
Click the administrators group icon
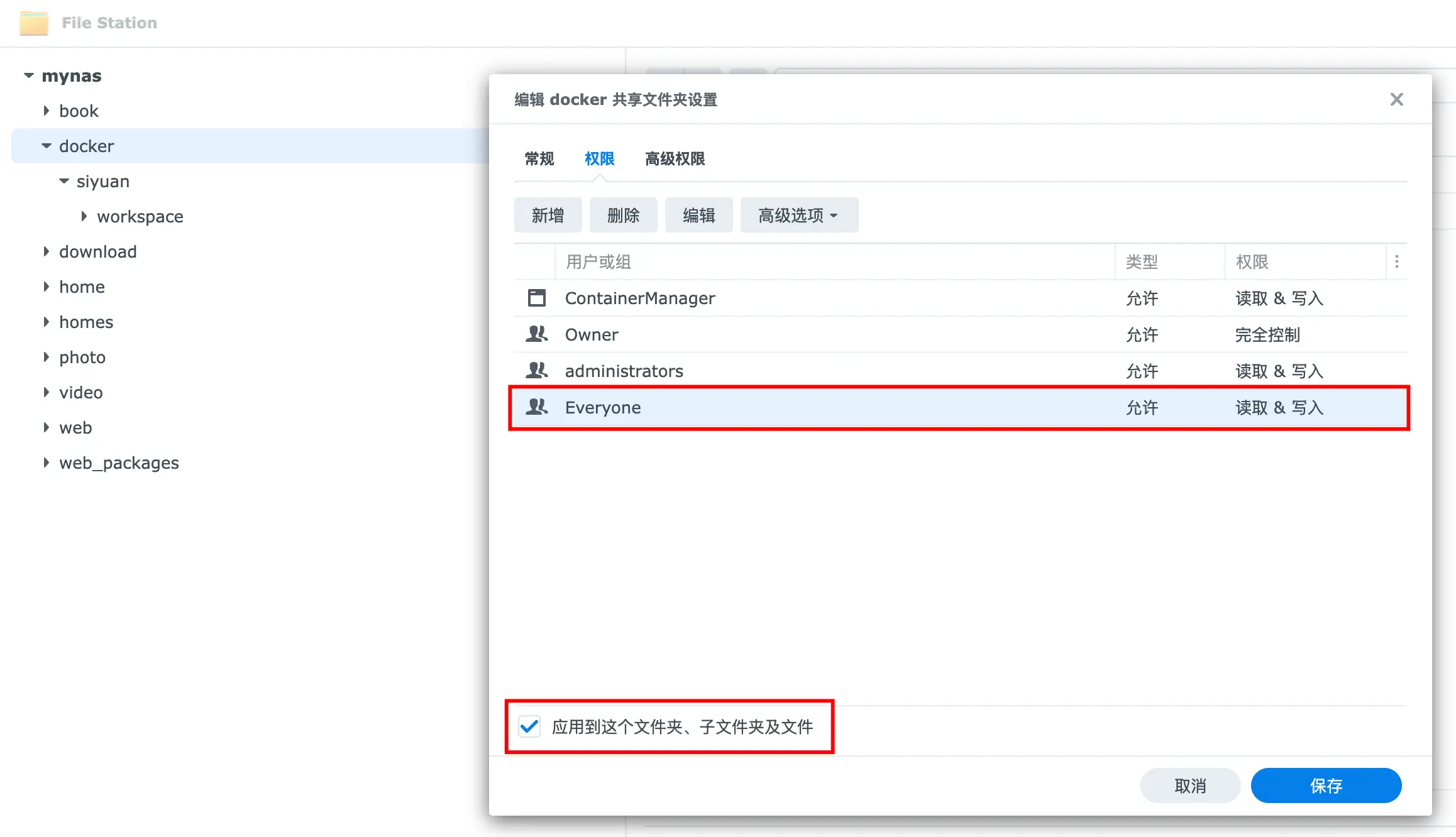[x=536, y=371]
